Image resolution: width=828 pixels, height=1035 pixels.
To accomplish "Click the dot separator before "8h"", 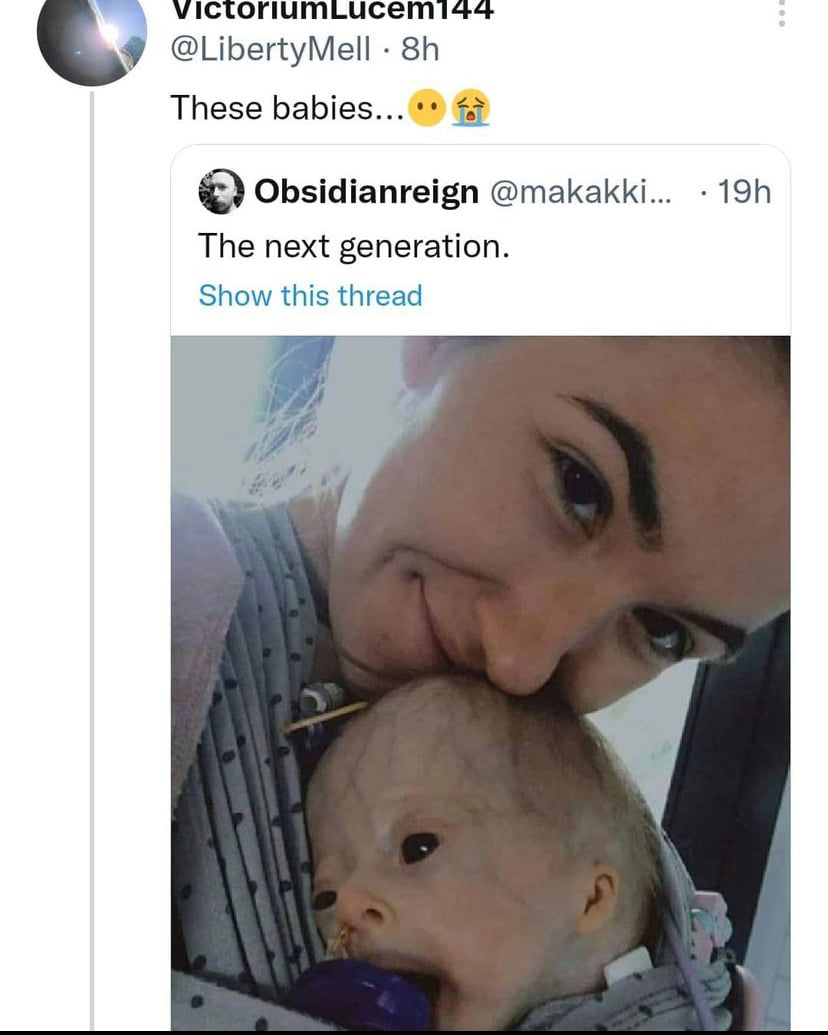I will 388,48.
